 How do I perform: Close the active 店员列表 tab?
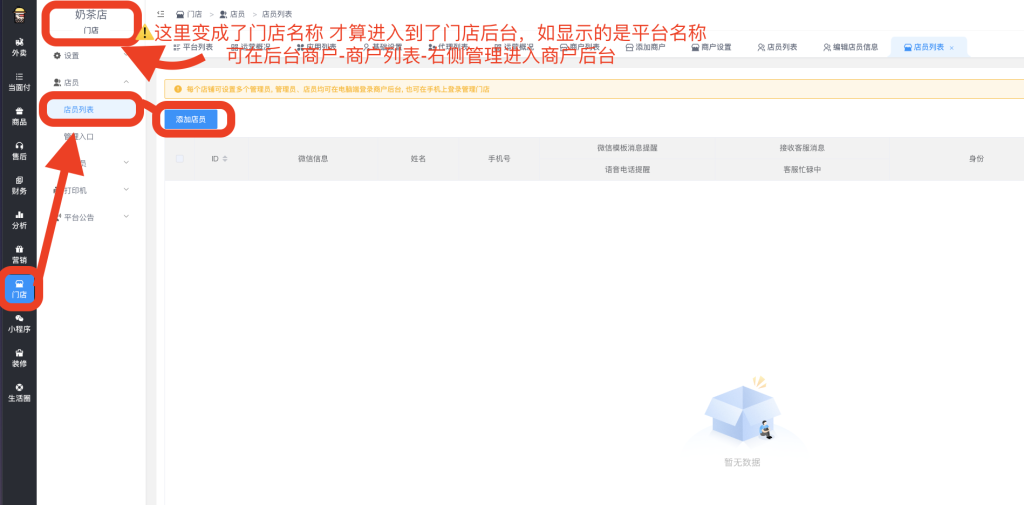pyautogui.click(x=951, y=48)
